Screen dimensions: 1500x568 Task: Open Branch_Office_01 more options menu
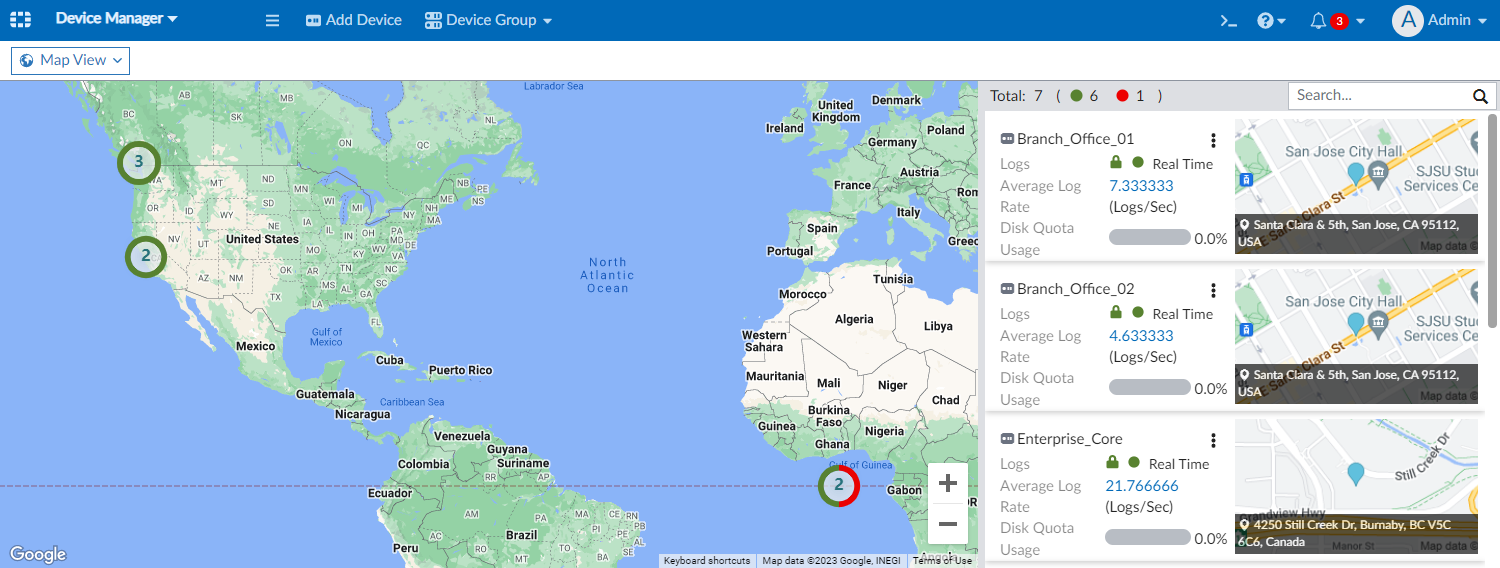tap(1213, 140)
